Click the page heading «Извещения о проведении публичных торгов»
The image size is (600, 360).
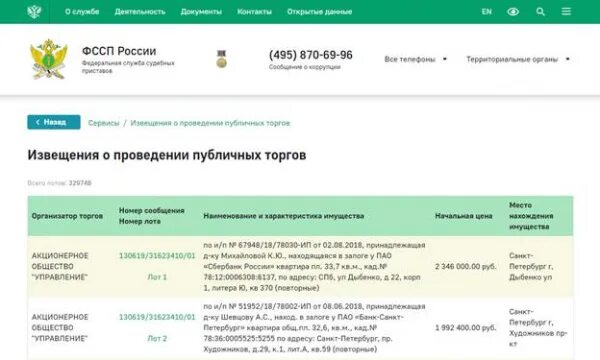[x=167, y=155]
